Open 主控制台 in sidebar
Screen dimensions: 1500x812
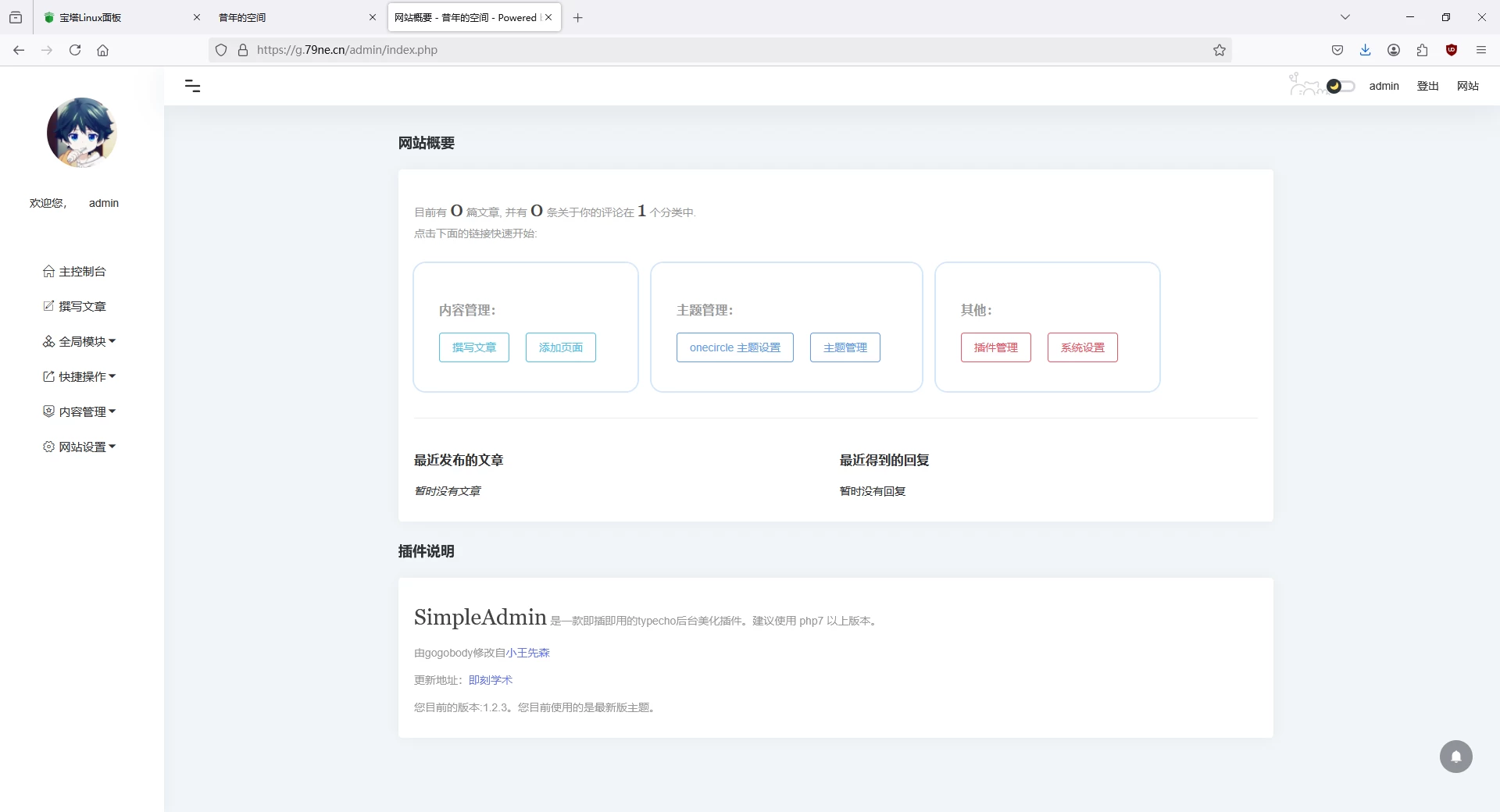pos(75,271)
